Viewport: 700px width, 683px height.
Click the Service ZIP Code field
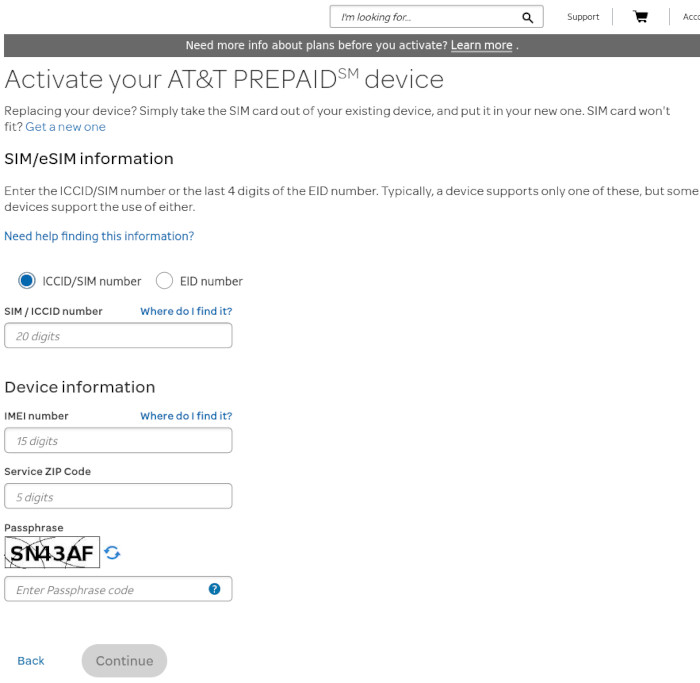pyautogui.click(x=118, y=497)
